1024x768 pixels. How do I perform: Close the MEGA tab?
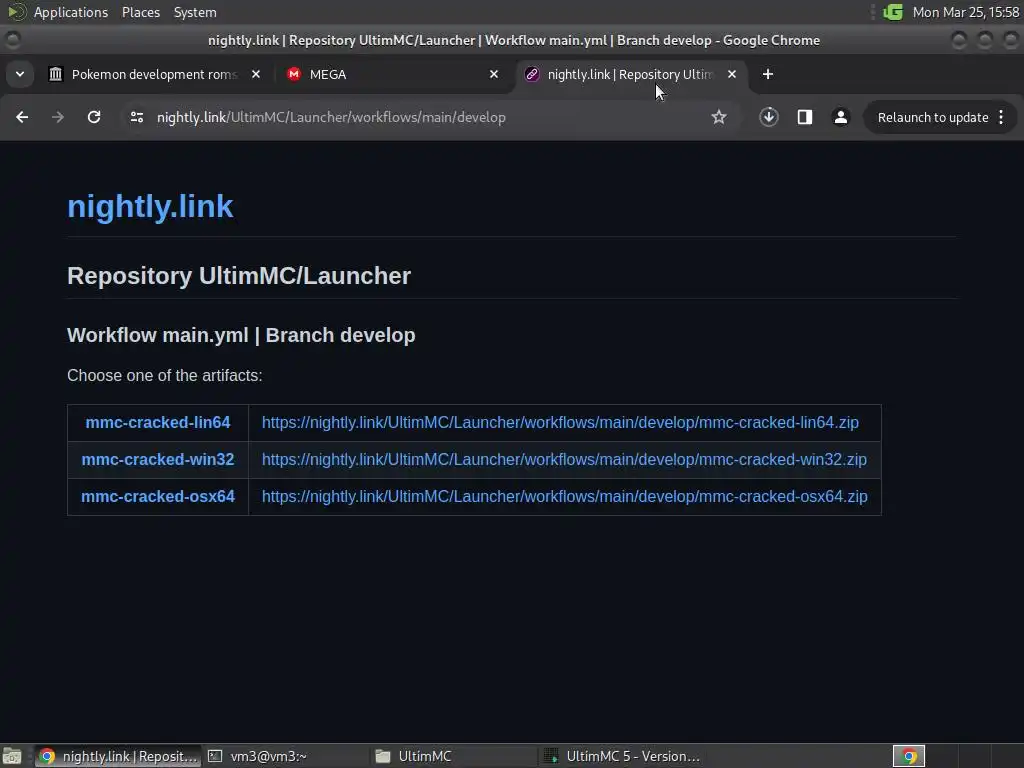coord(494,74)
